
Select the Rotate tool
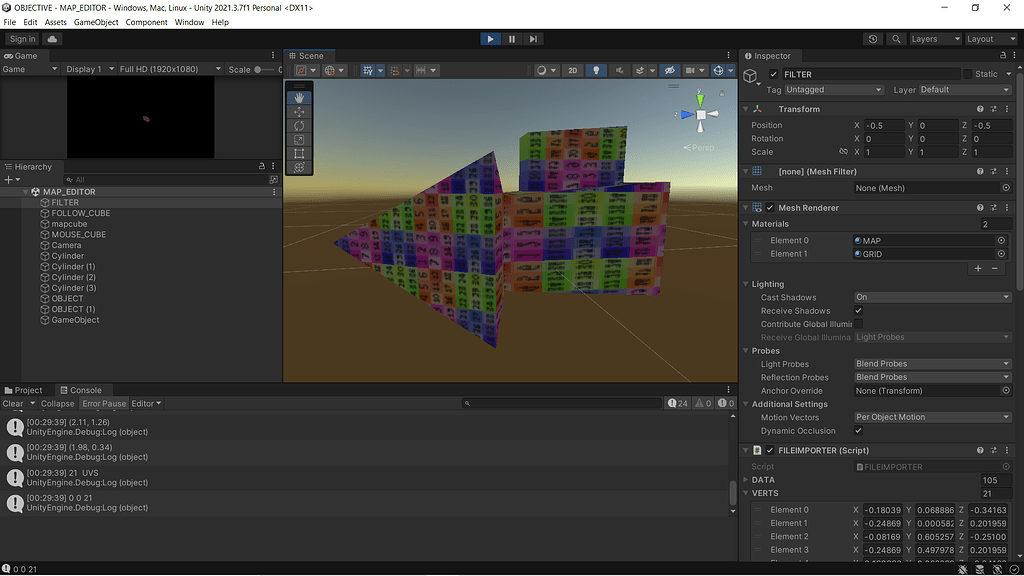[300, 126]
